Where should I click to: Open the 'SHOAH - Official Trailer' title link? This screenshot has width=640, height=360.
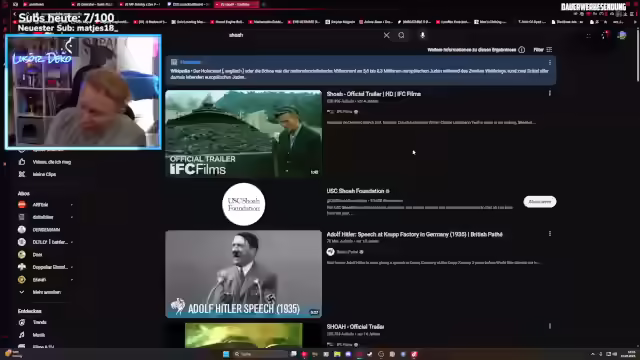[x=355, y=327]
